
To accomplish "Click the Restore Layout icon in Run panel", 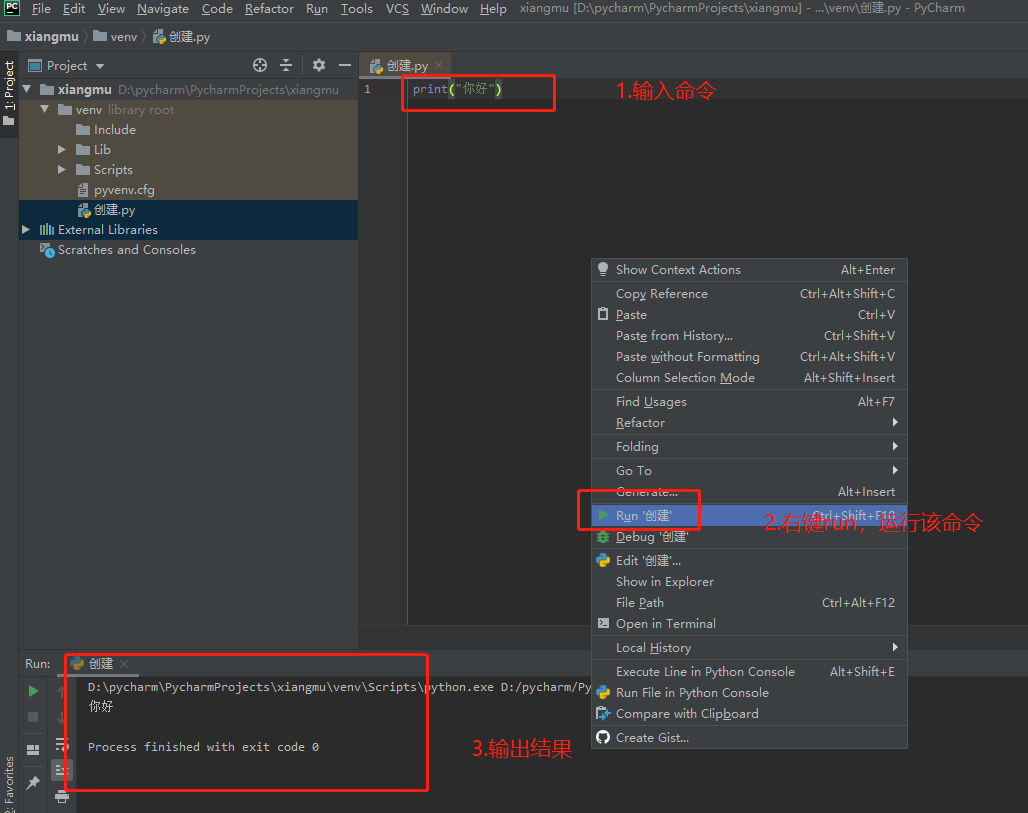I will coord(33,749).
